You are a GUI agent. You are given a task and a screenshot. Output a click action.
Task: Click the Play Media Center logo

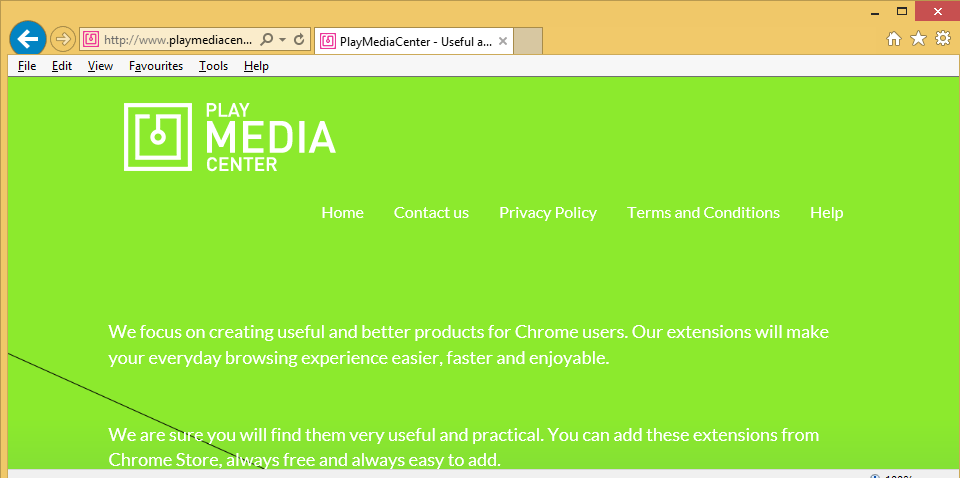point(230,137)
